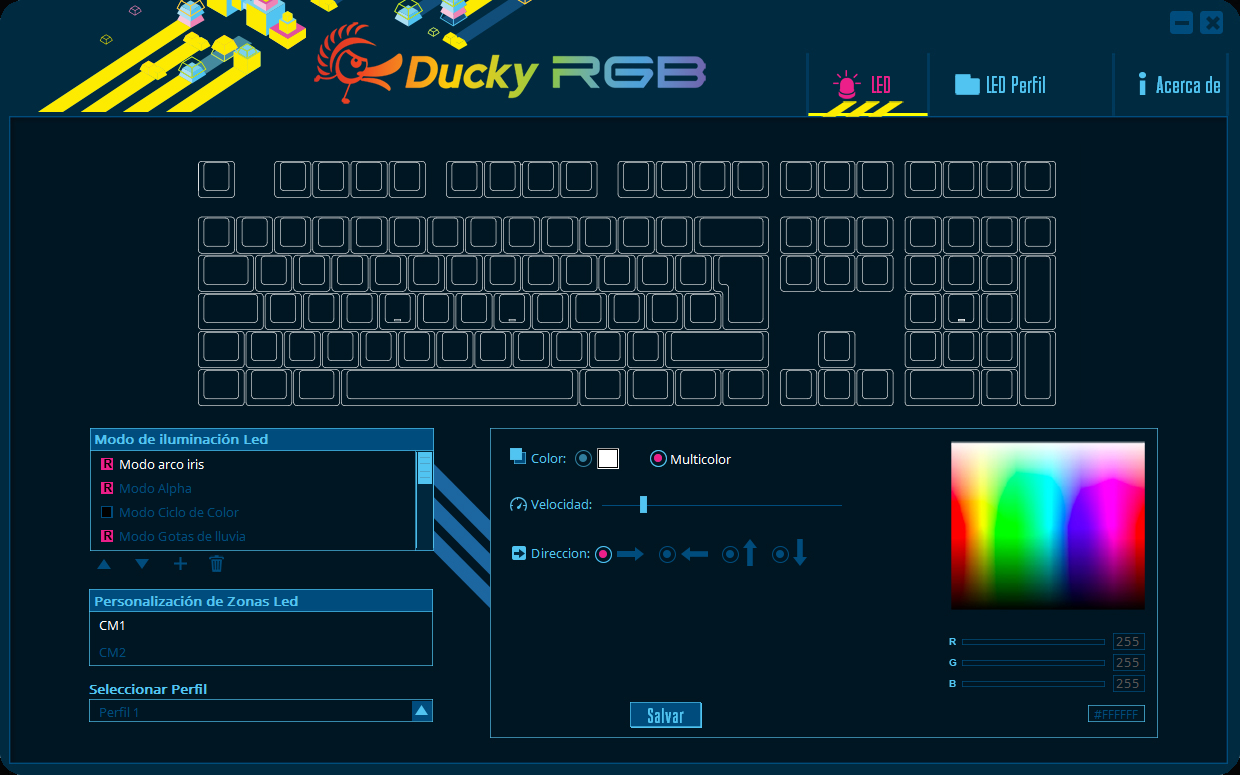Open the white color swatch
The height and width of the screenshot is (775, 1240).
[x=608, y=459]
